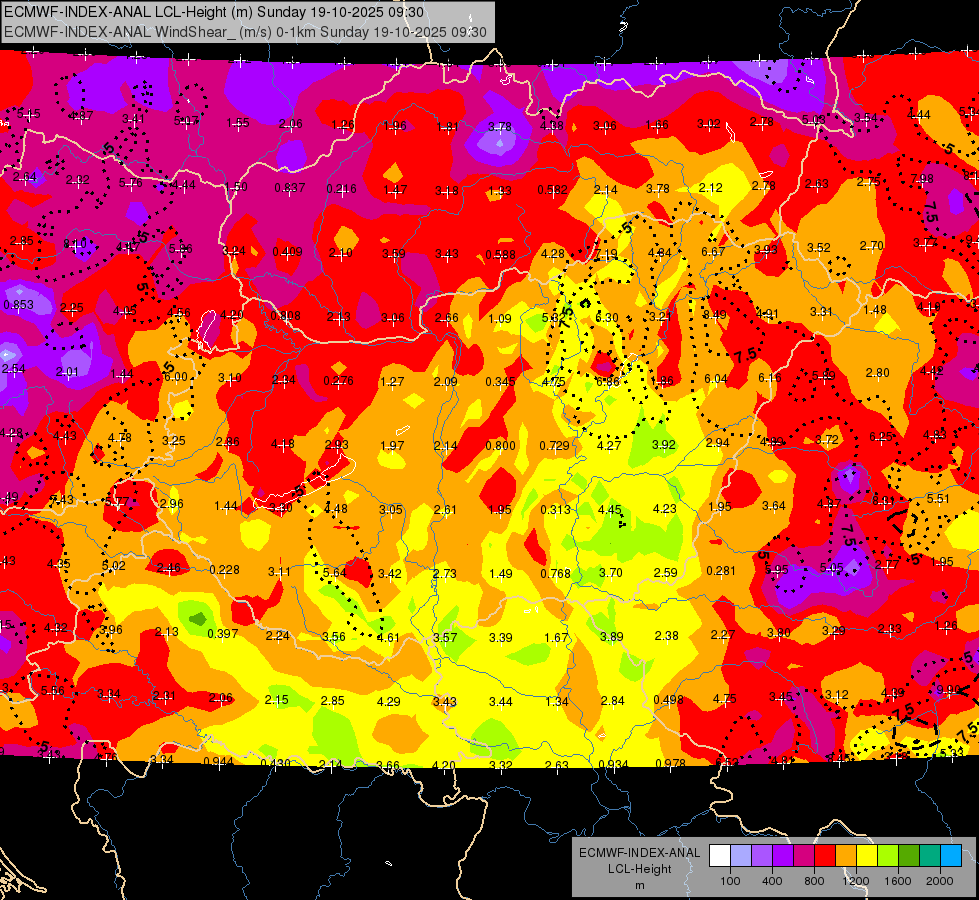
Task: Click the WindShear 0-1km title line
Action: pos(245,32)
